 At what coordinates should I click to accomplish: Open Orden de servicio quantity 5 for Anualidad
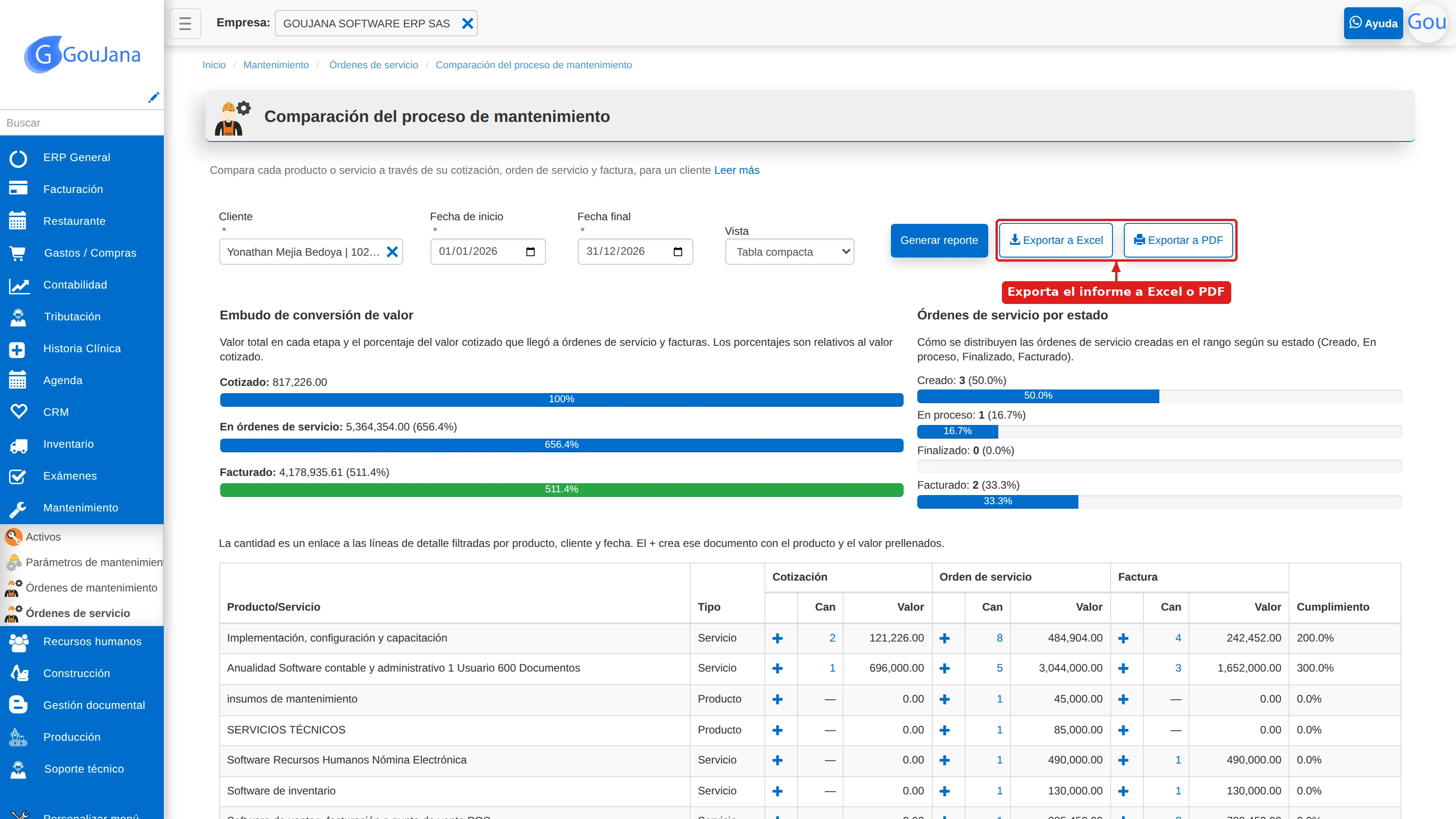click(x=999, y=668)
